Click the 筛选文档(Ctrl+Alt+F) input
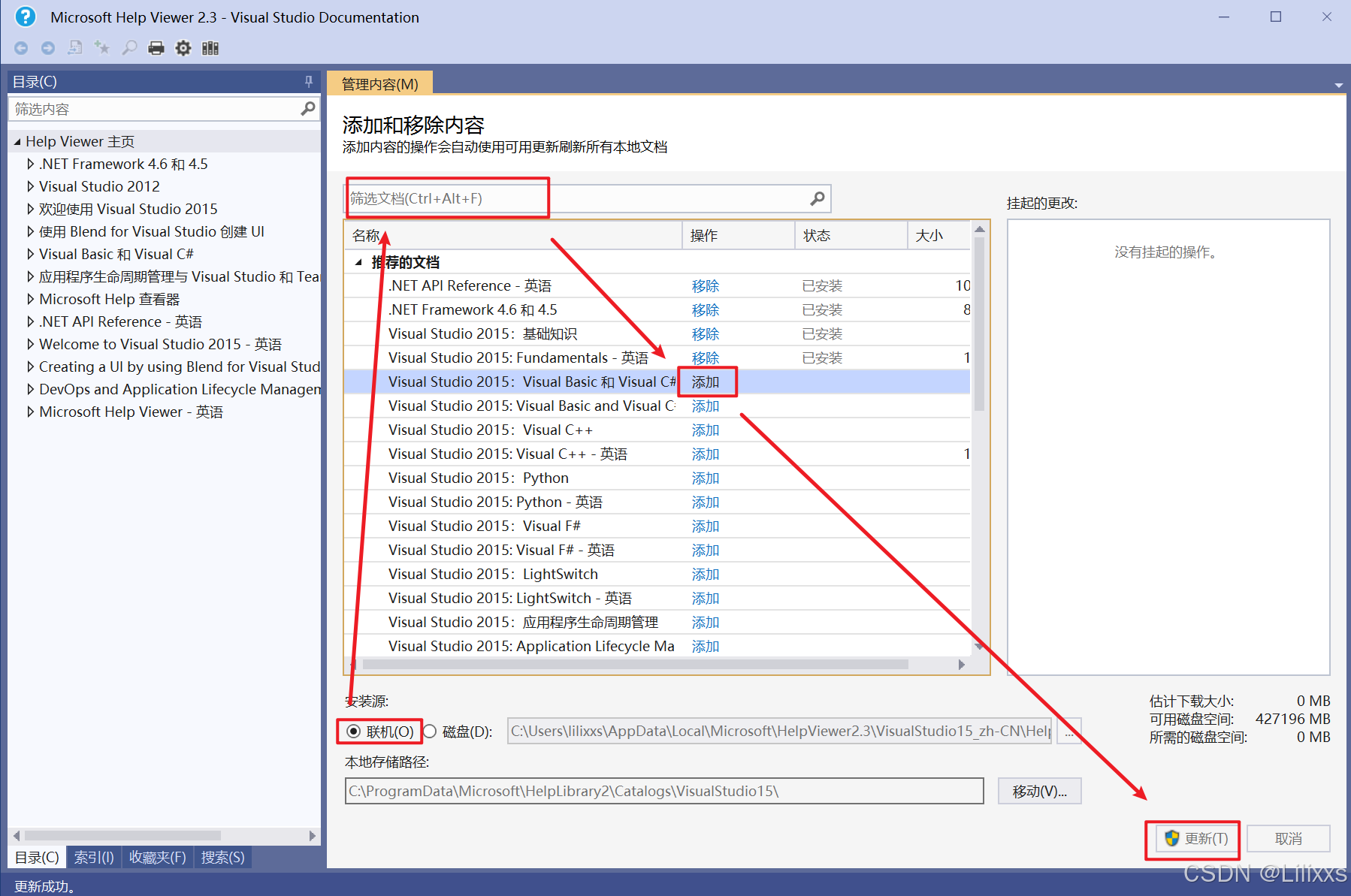The width and height of the screenshot is (1351, 896). click(x=588, y=198)
